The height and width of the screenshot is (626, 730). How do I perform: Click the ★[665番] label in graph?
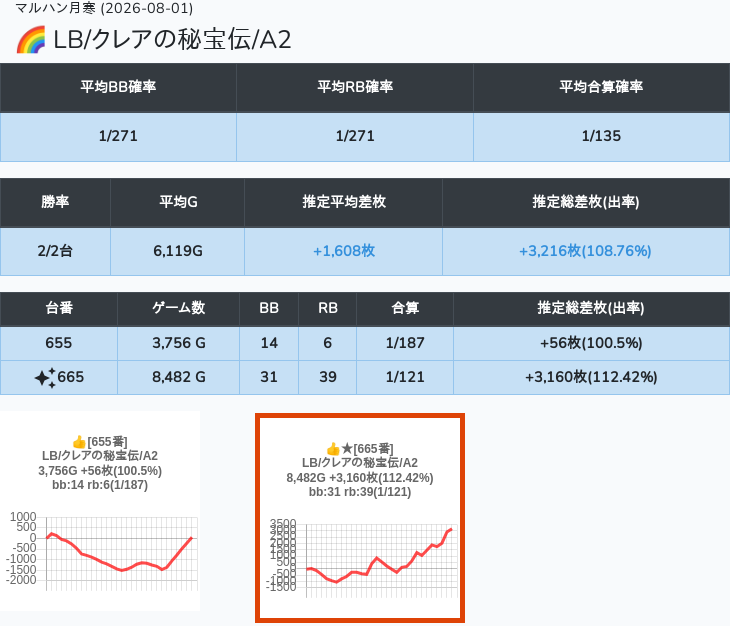pos(367,449)
